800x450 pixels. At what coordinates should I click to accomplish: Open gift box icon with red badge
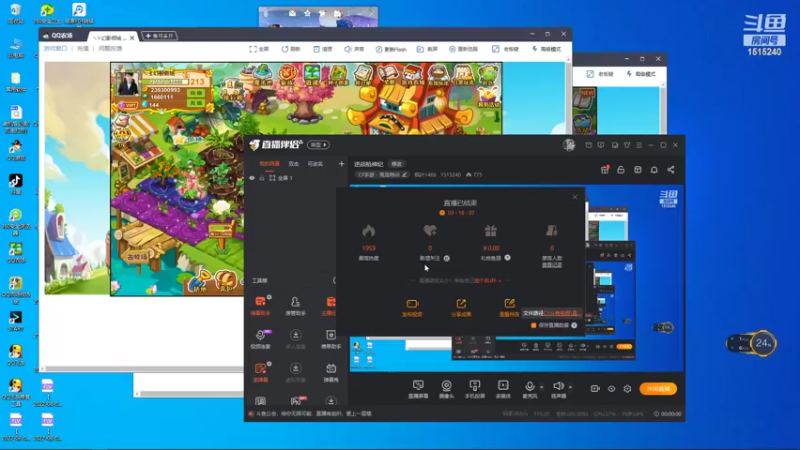point(605,169)
